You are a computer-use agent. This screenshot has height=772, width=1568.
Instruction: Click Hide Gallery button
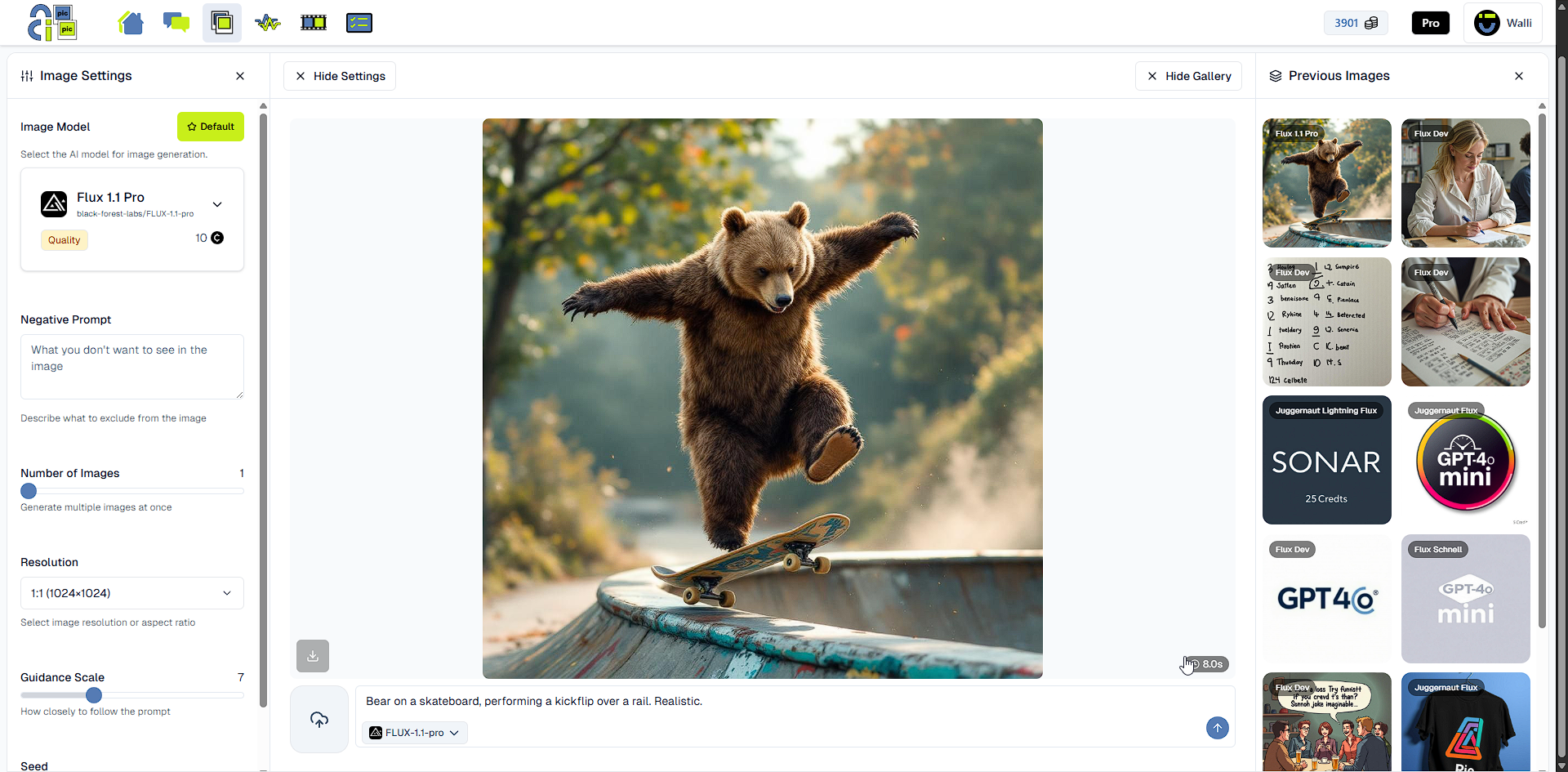coord(1188,76)
